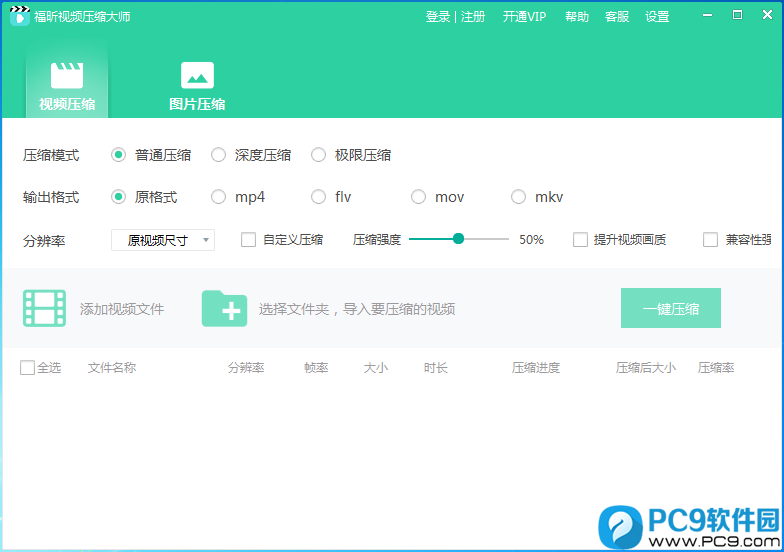The height and width of the screenshot is (552, 784).
Task: Select 深度压缩 compression mode
Action: click(219, 155)
